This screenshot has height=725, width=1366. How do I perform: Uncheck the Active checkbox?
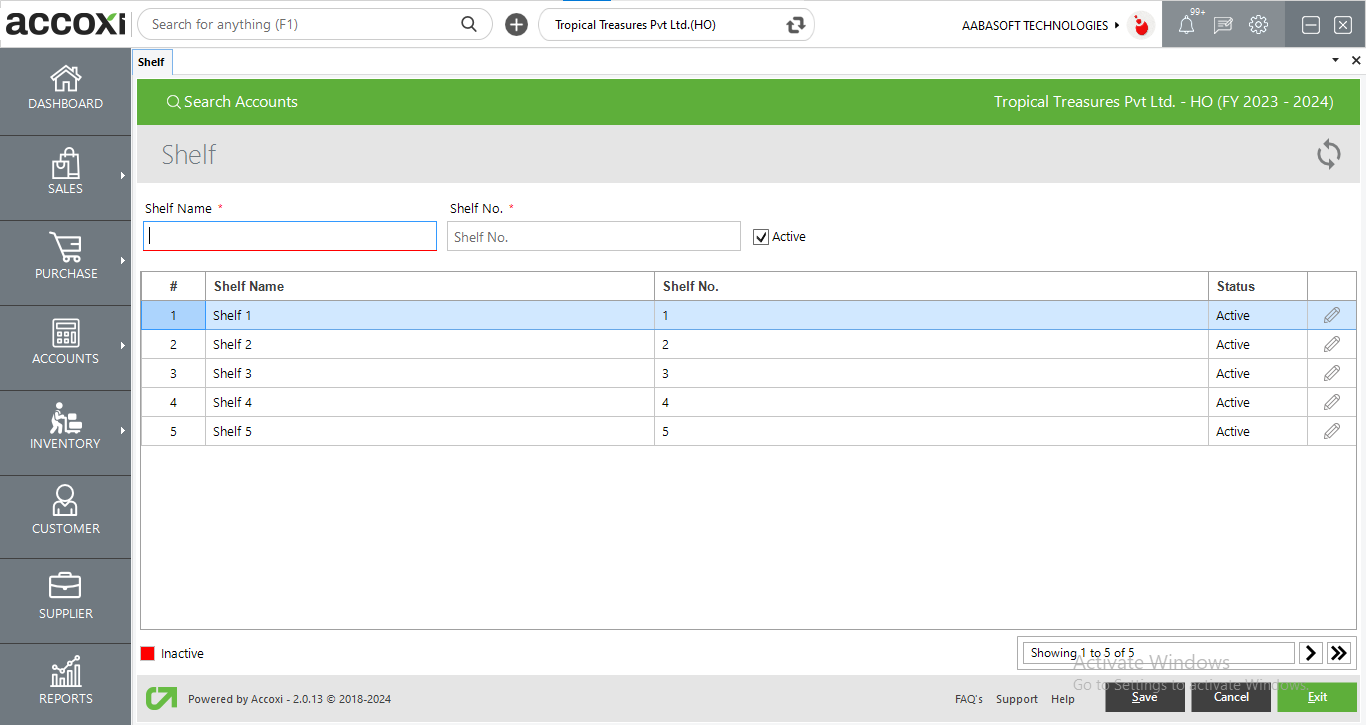click(761, 237)
